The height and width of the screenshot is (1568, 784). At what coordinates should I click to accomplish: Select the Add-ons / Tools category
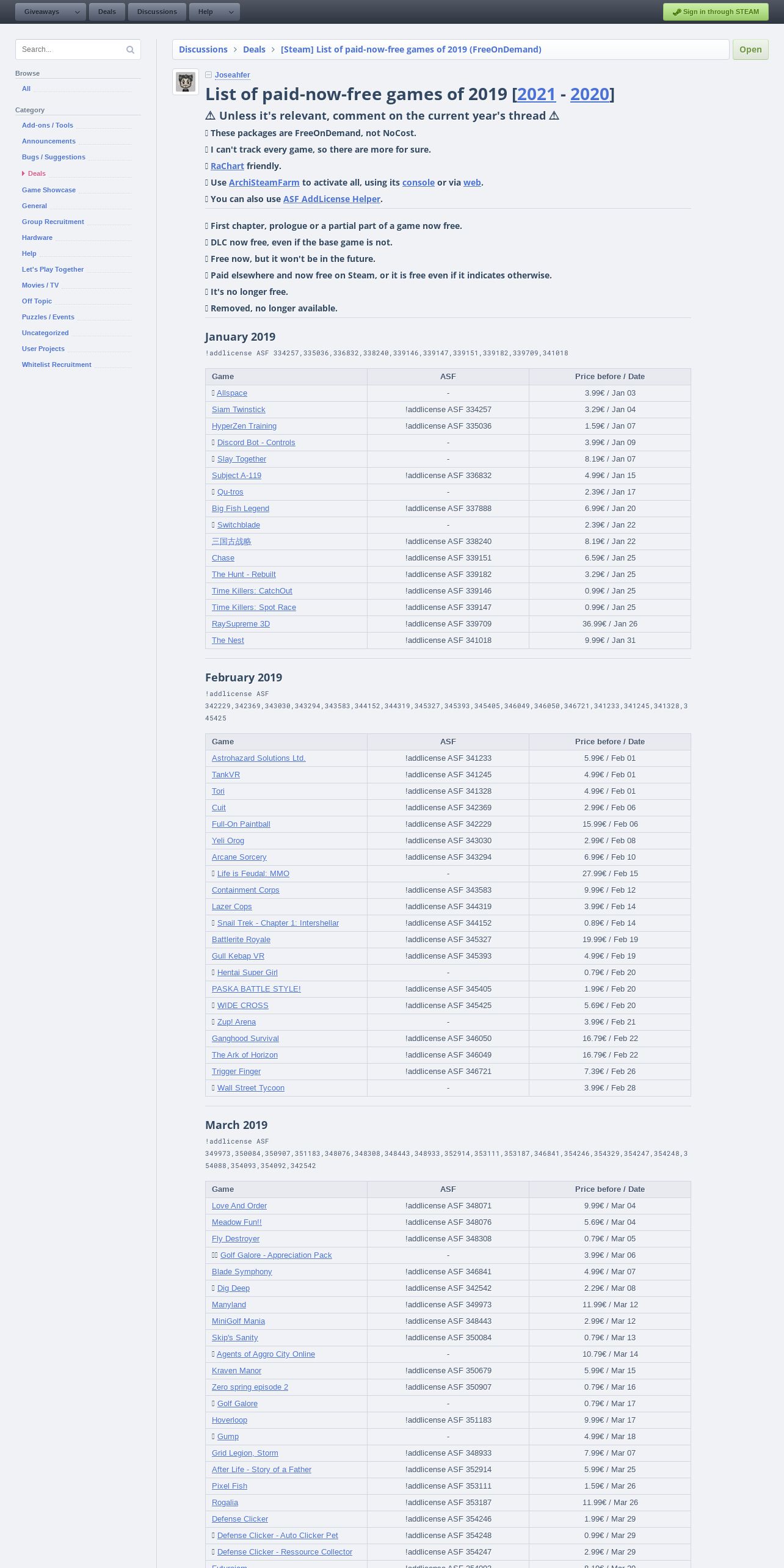[x=48, y=125]
